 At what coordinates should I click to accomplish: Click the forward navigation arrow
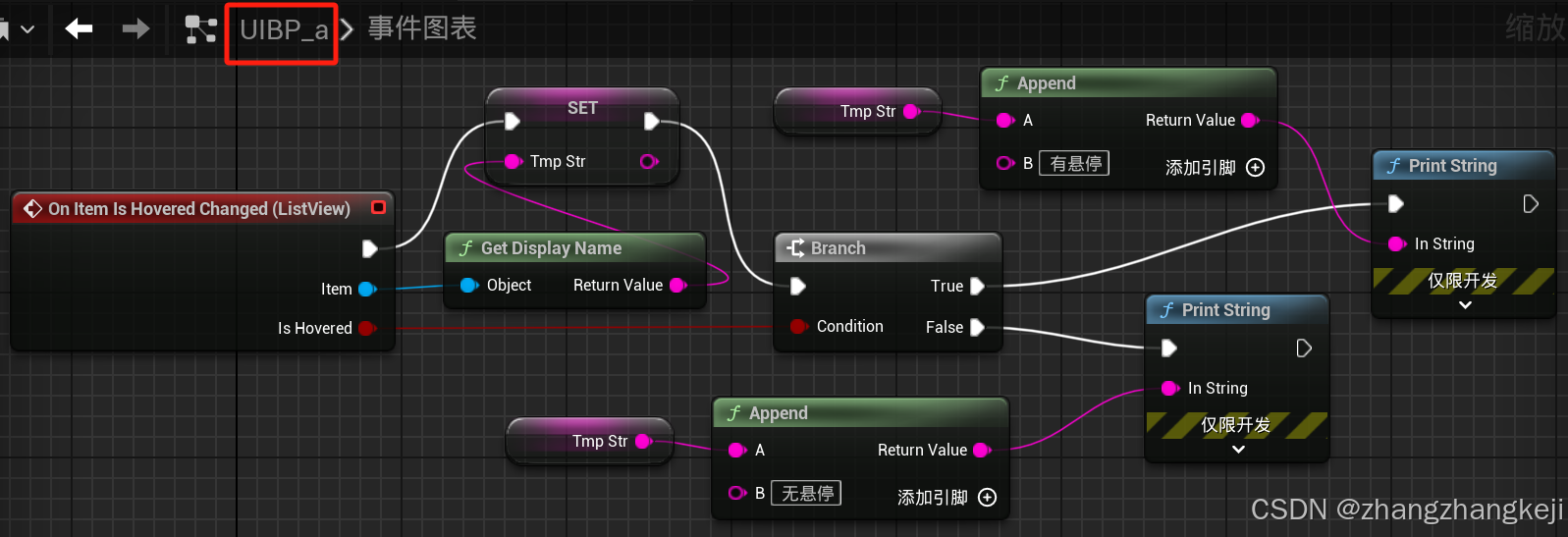tap(135, 28)
